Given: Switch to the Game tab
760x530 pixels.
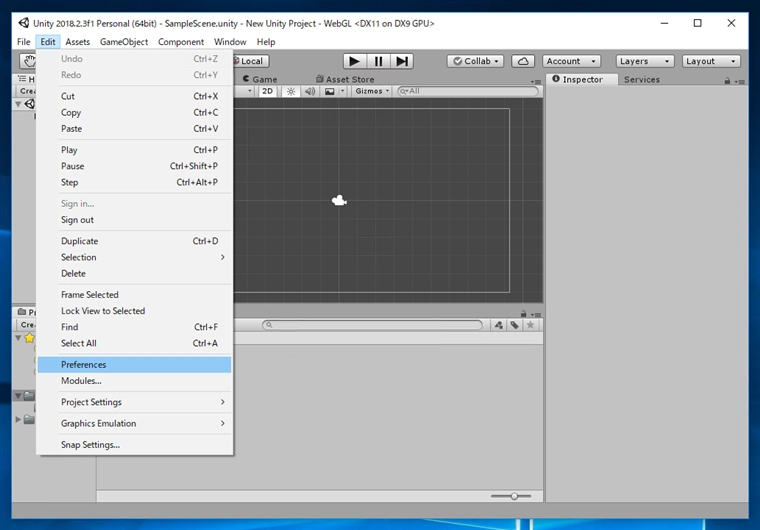Looking at the screenshot, I should pyautogui.click(x=260, y=79).
